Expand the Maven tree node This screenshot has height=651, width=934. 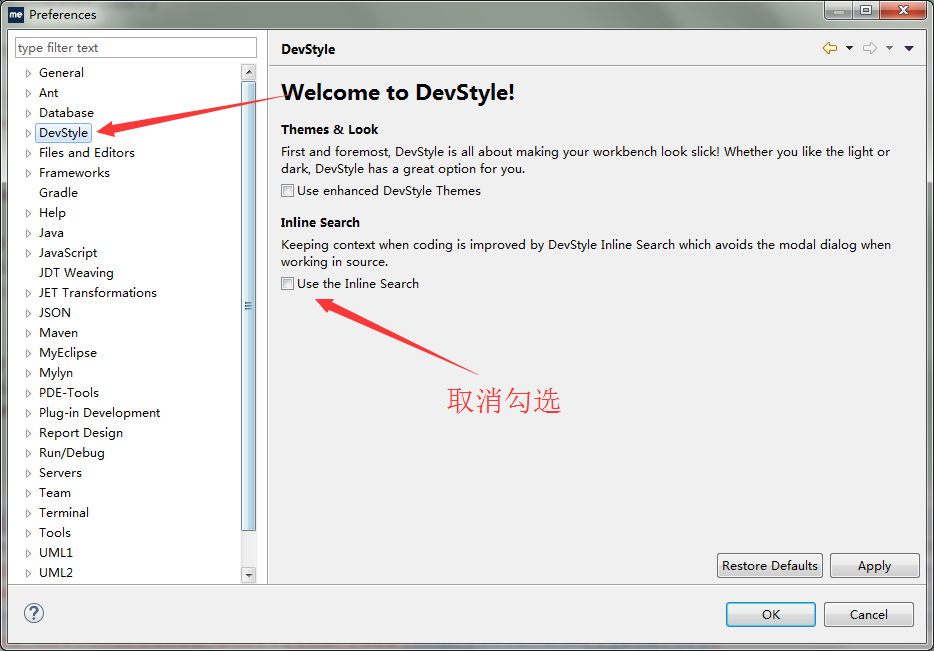pyautogui.click(x=28, y=334)
